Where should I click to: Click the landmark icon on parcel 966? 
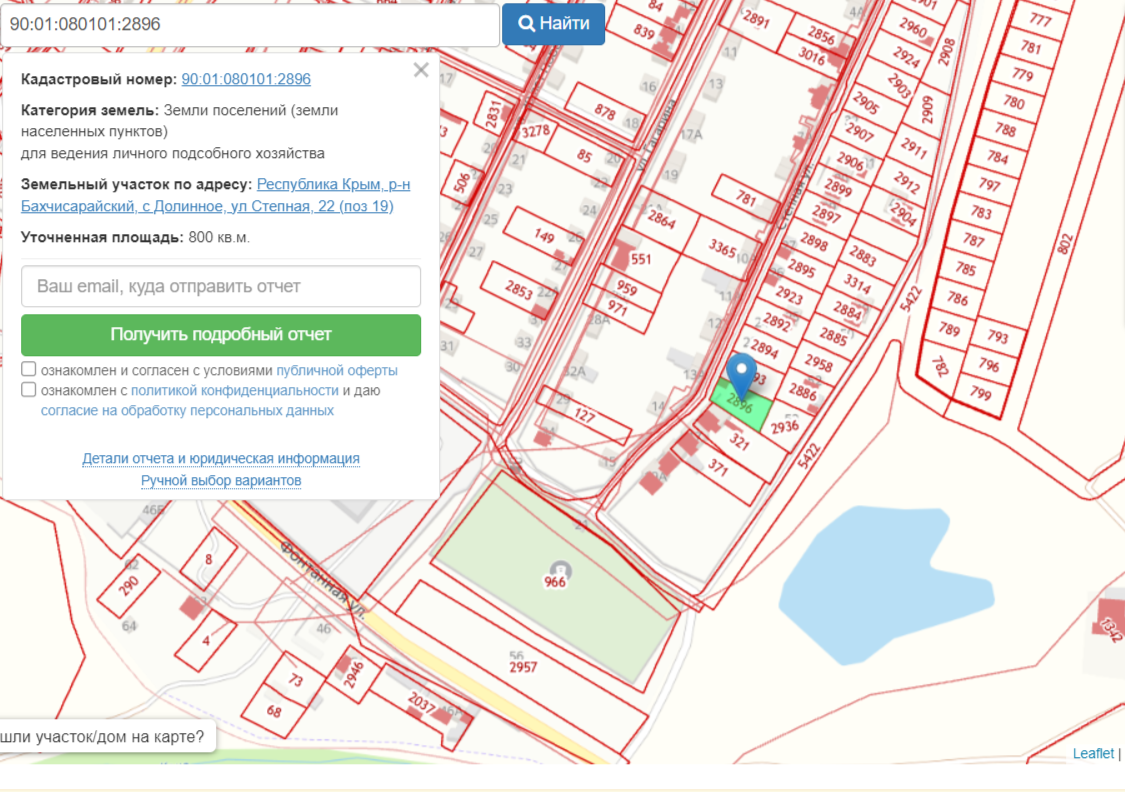556,569
